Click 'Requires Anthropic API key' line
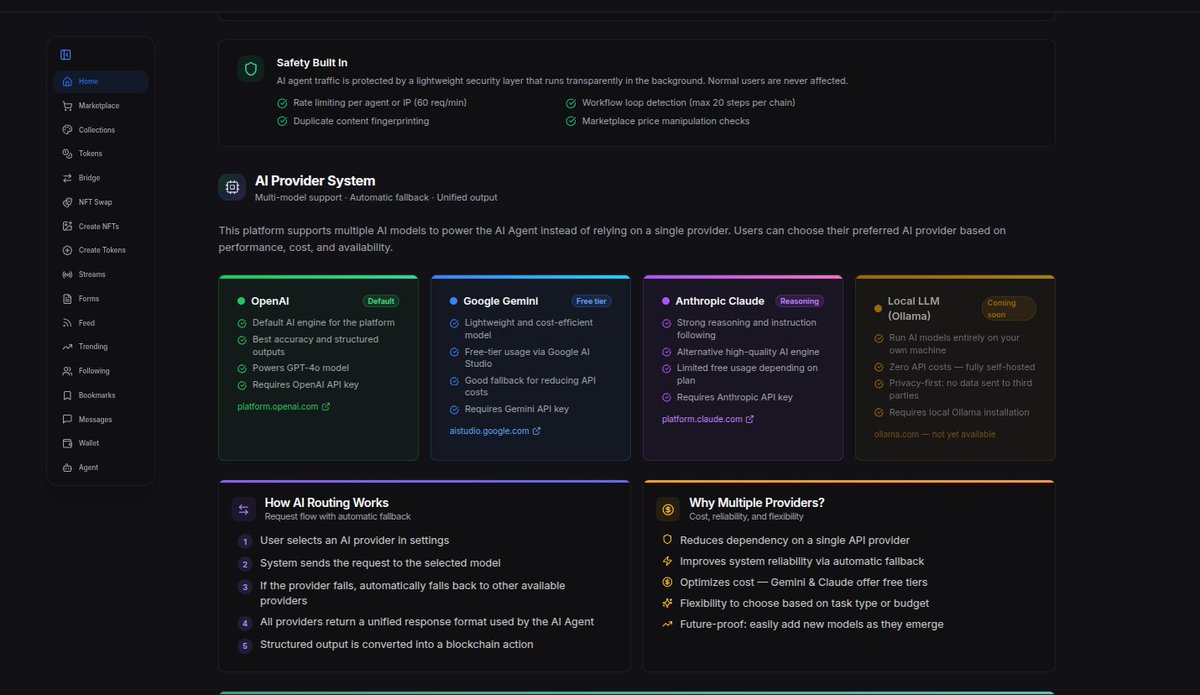This screenshot has height=695, width=1200. 735,397
